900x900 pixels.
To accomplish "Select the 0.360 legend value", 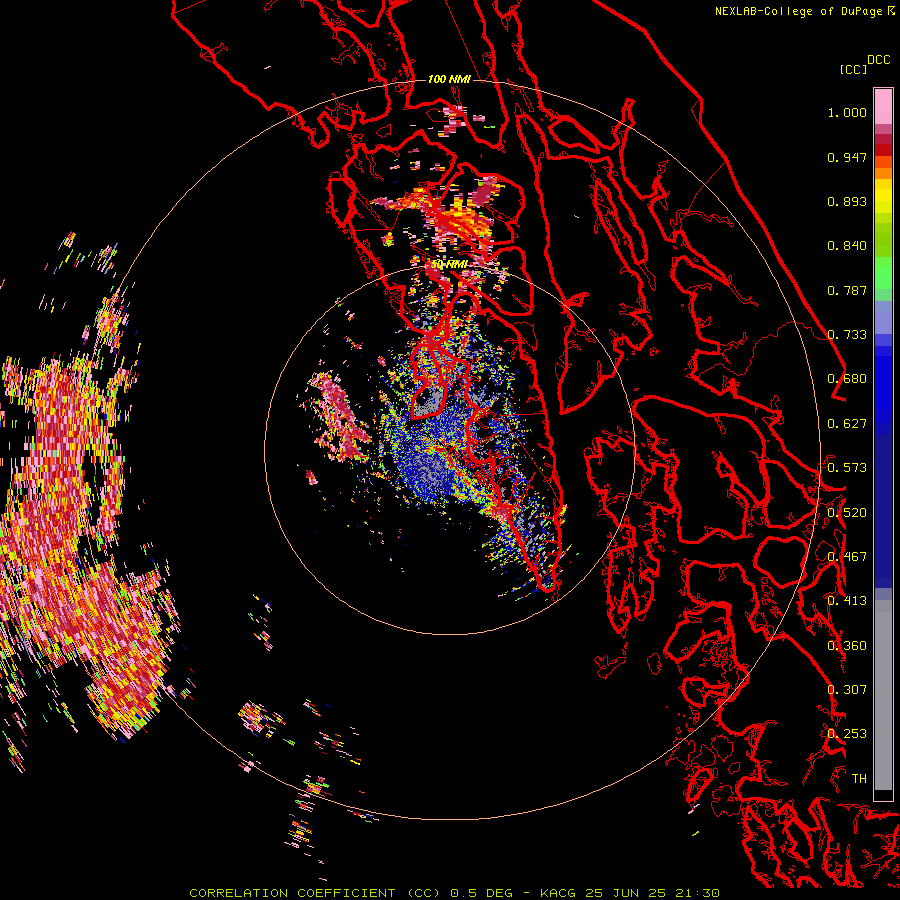I will point(847,646).
